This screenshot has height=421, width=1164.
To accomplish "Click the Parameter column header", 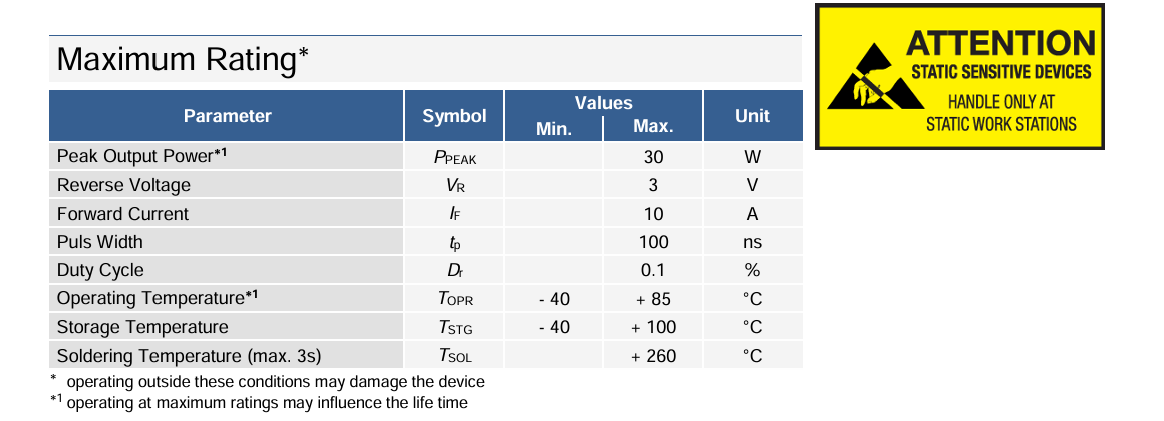I will point(227,116).
